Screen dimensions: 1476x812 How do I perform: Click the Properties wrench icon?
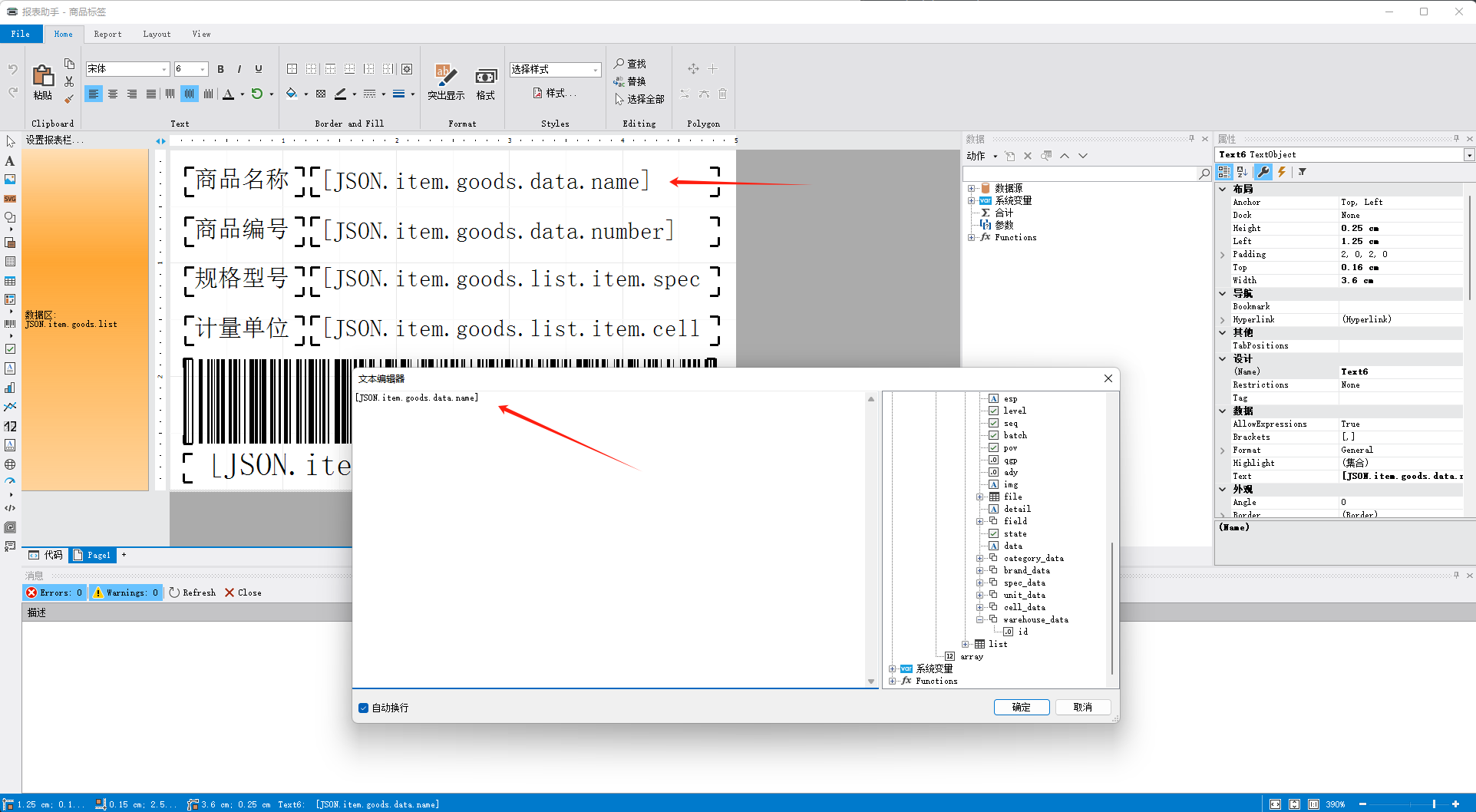coord(1263,172)
